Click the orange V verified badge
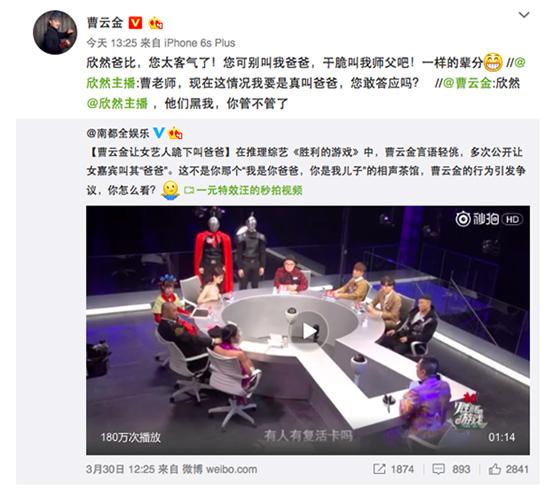The width and height of the screenshot is (550, 489). 135,23
